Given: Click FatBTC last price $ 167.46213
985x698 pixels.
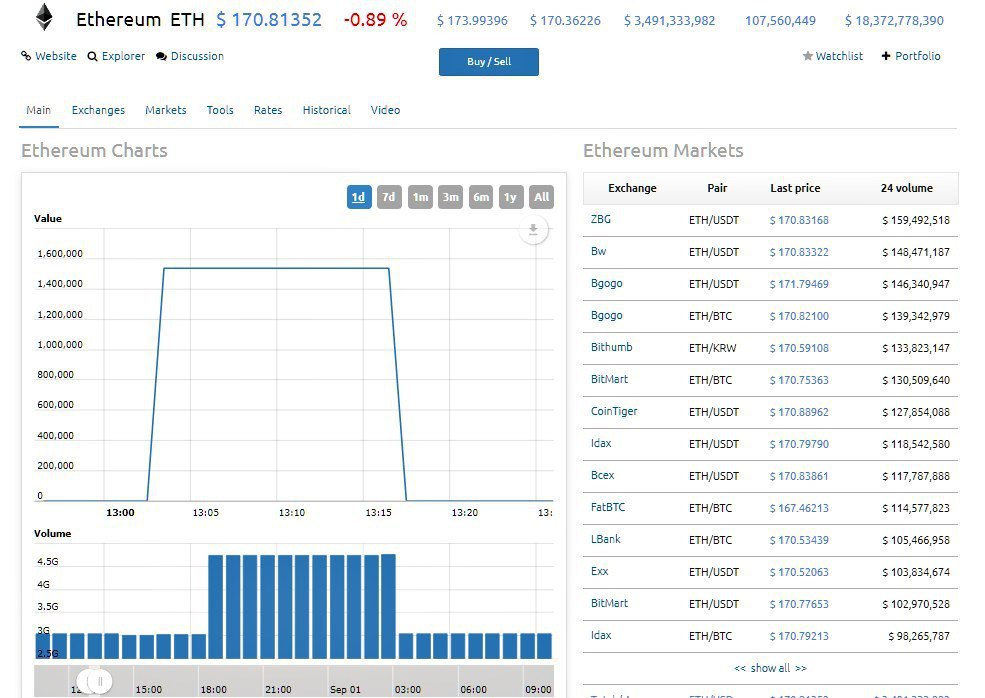Looking at the screenshot, I should 799,508.
